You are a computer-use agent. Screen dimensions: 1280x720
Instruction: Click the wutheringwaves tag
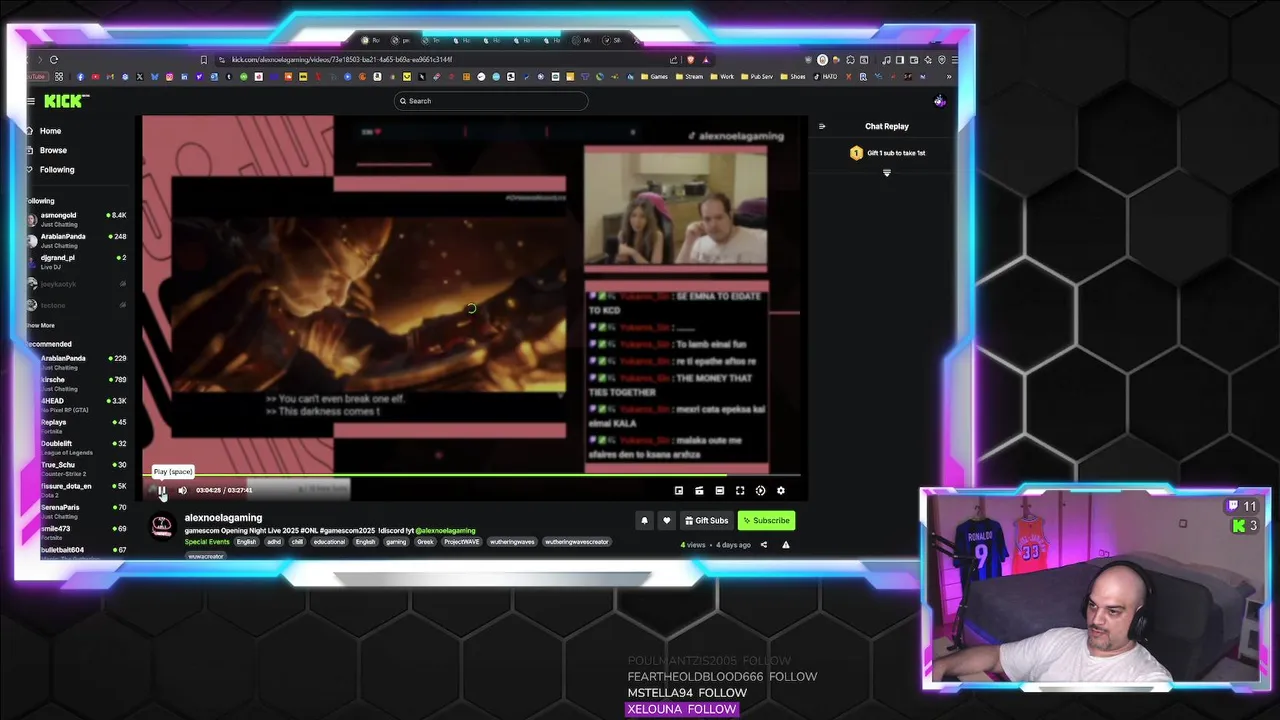coord(512,542)
